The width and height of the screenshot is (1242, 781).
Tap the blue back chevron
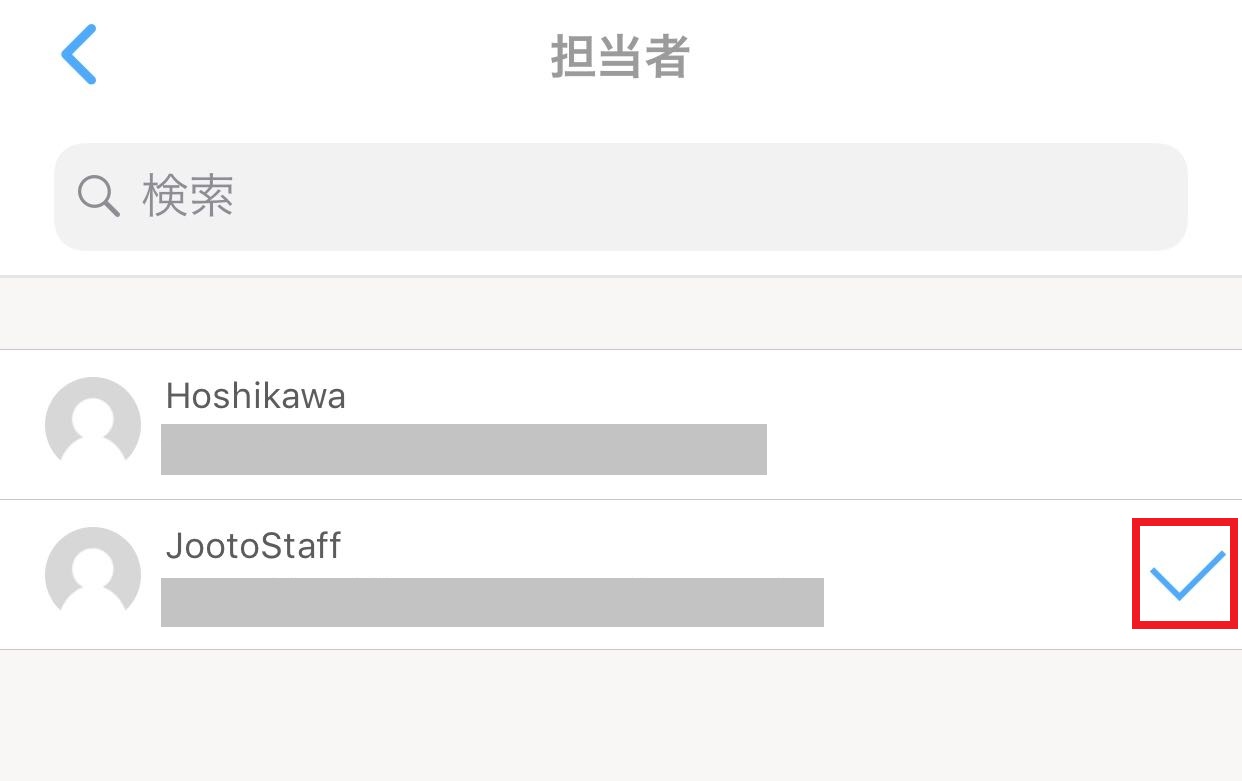tap(78, 55)
